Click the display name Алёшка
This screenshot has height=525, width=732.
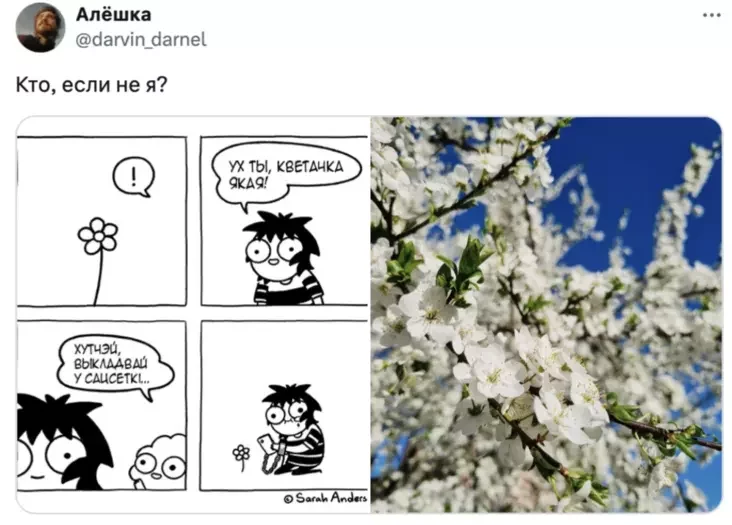tap(113, 14)
